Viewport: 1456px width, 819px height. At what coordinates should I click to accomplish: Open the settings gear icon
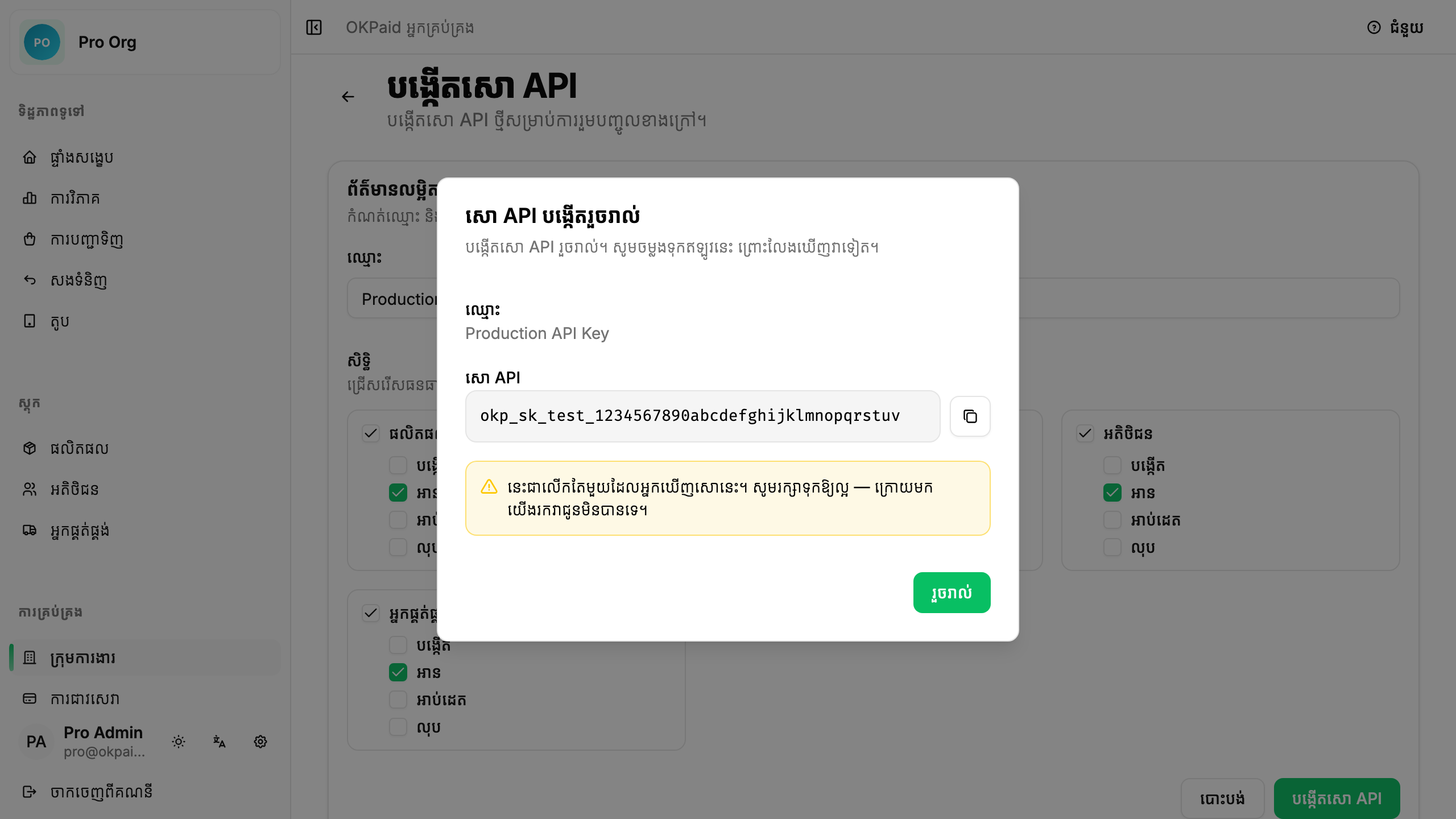pyautogui.click(x=260, y=742)
